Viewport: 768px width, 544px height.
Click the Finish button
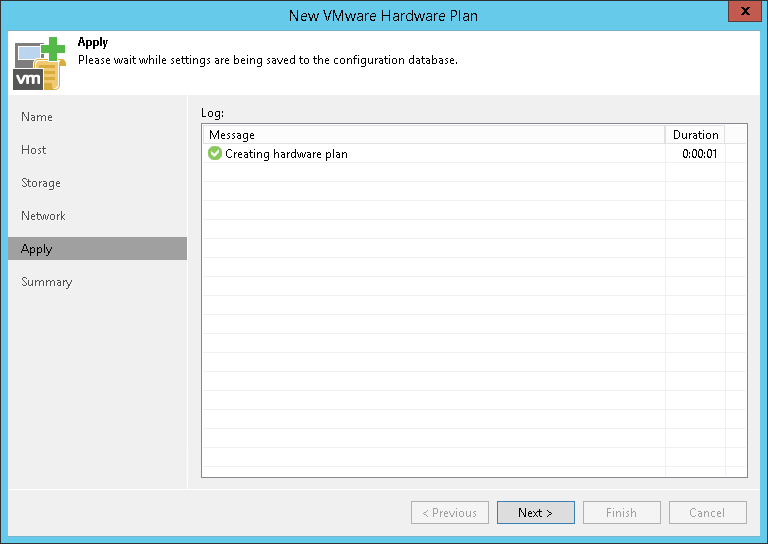[x=622, y=513]
